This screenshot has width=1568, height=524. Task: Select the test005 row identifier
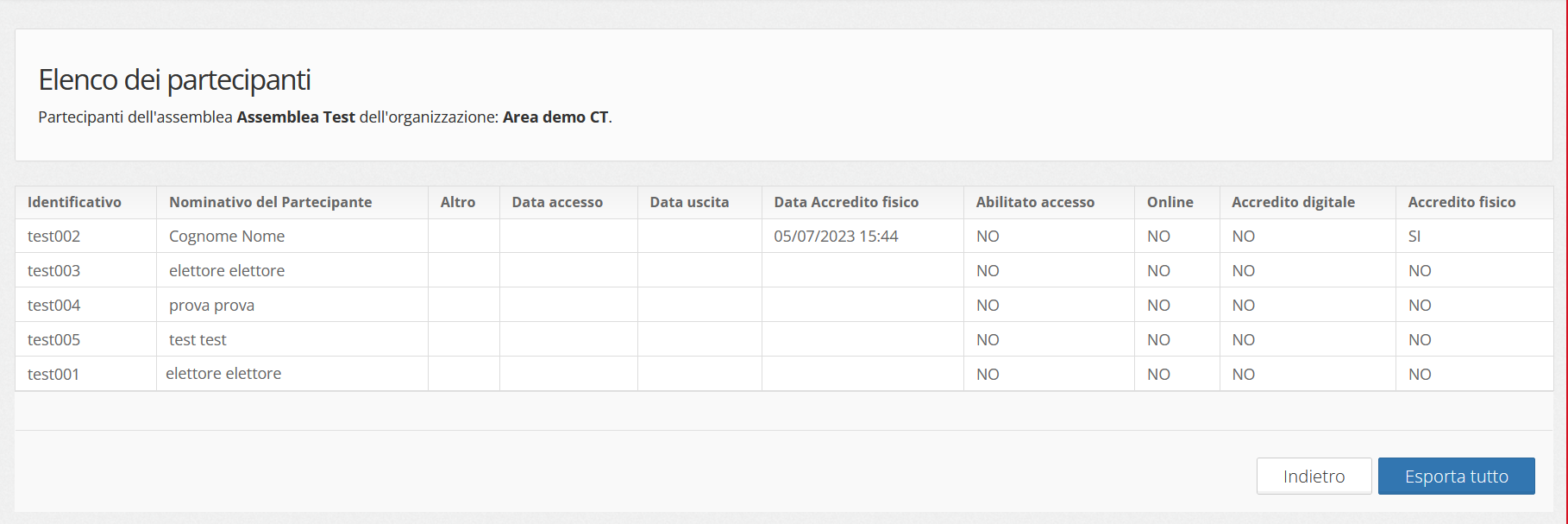[x=85, y=339]
